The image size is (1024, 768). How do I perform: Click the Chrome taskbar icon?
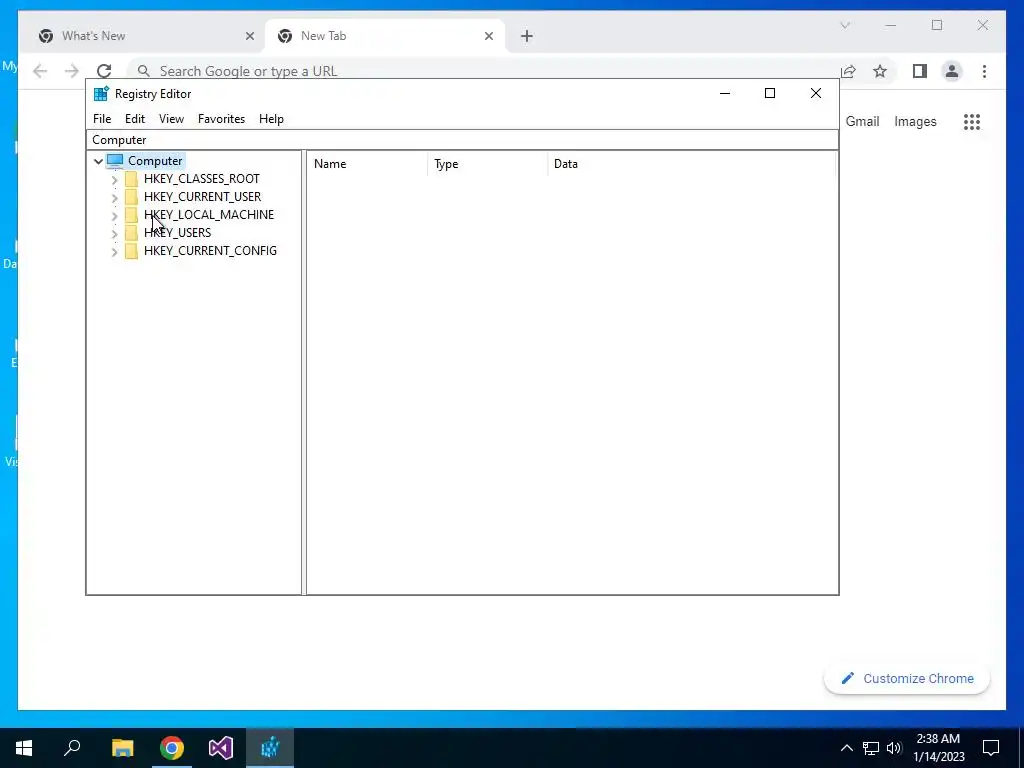click(x=172, y=748)
